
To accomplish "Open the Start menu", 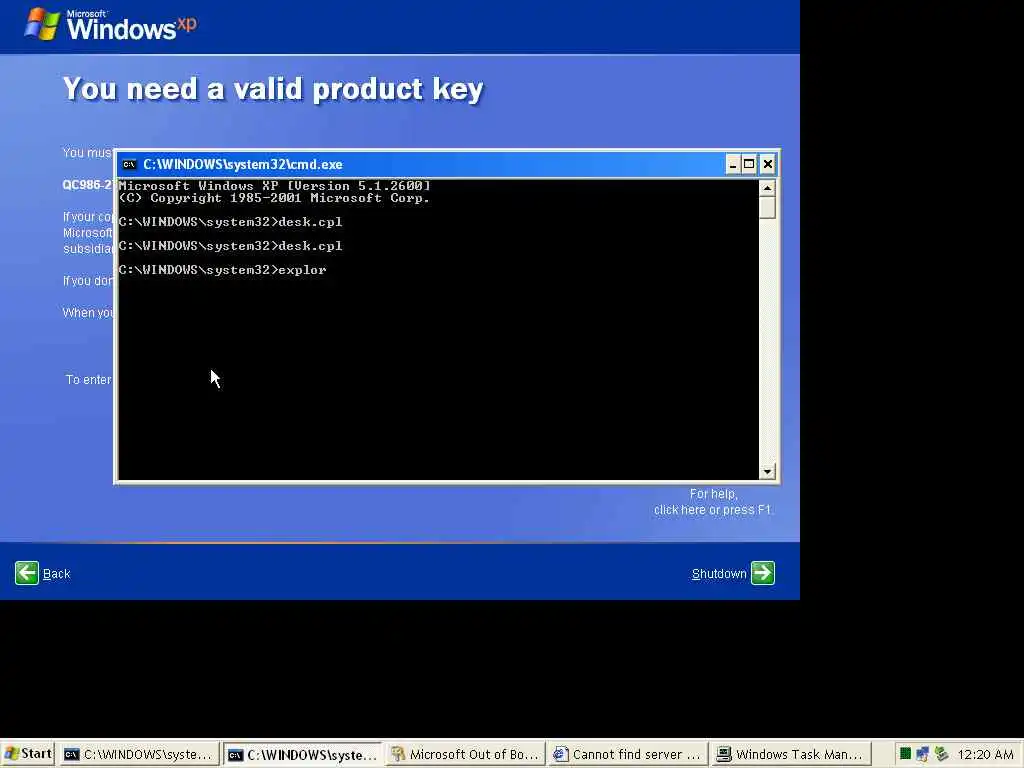I will coord(27,754).
